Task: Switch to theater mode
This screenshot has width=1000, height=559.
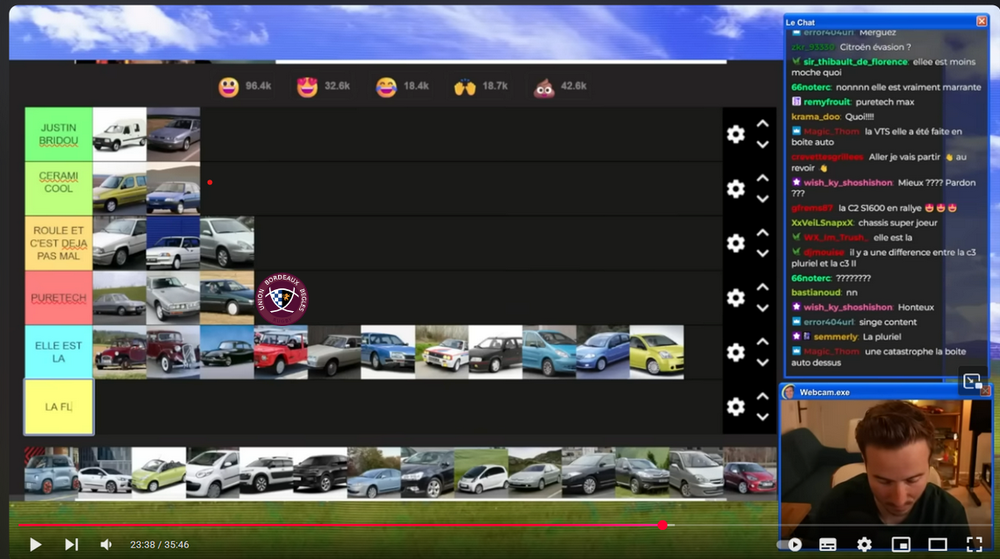Action: click(938, 544)
